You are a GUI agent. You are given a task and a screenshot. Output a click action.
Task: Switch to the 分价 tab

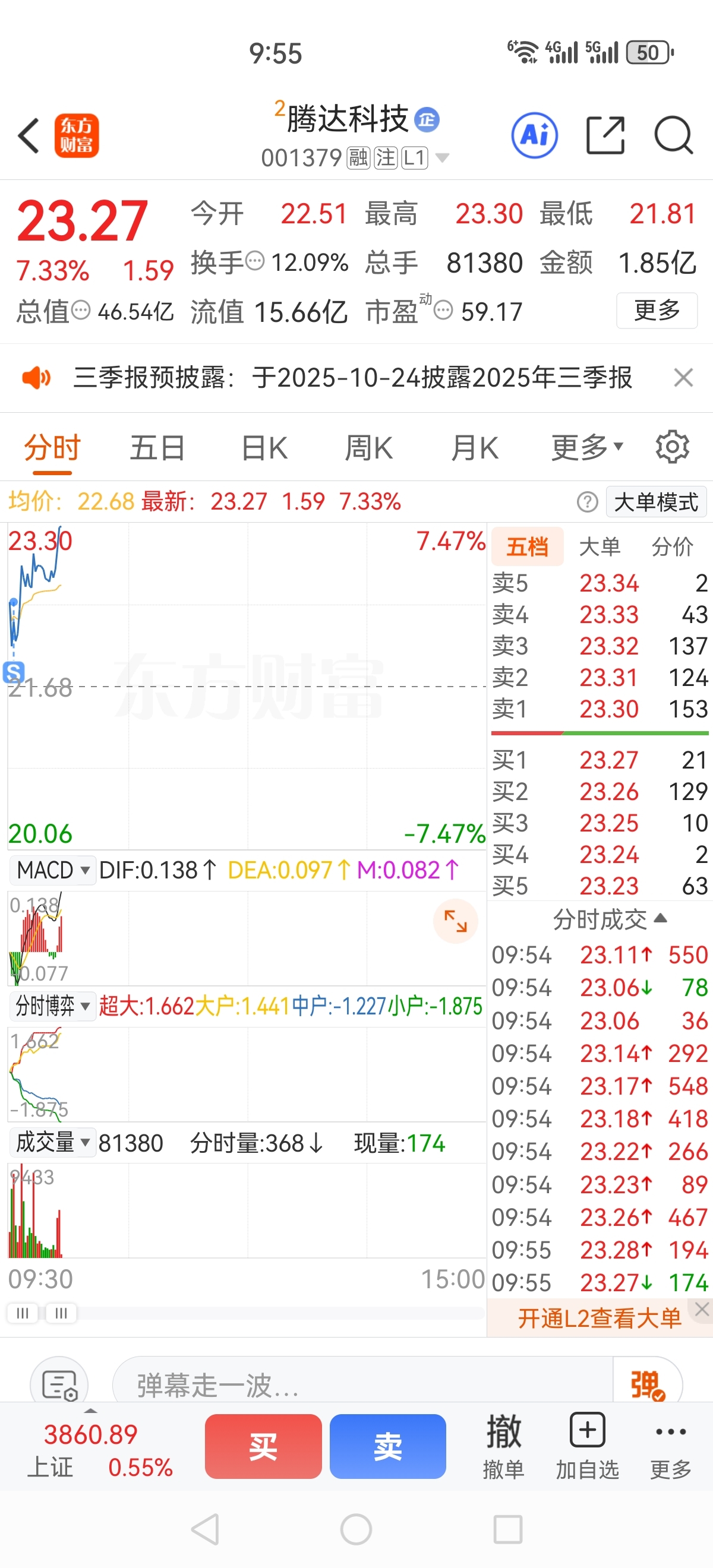coord(672,546)
